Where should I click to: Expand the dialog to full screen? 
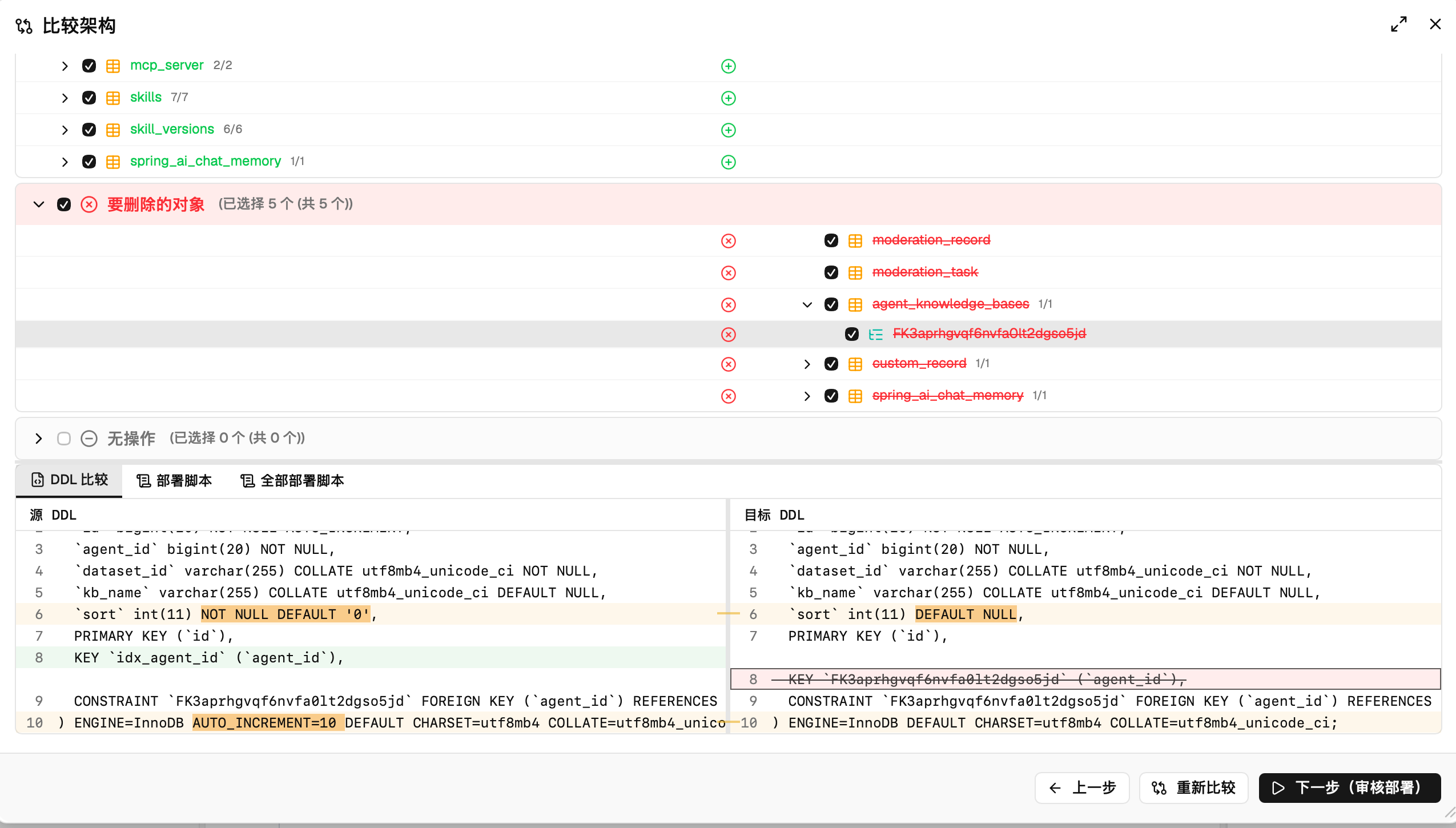point(1398,25)
